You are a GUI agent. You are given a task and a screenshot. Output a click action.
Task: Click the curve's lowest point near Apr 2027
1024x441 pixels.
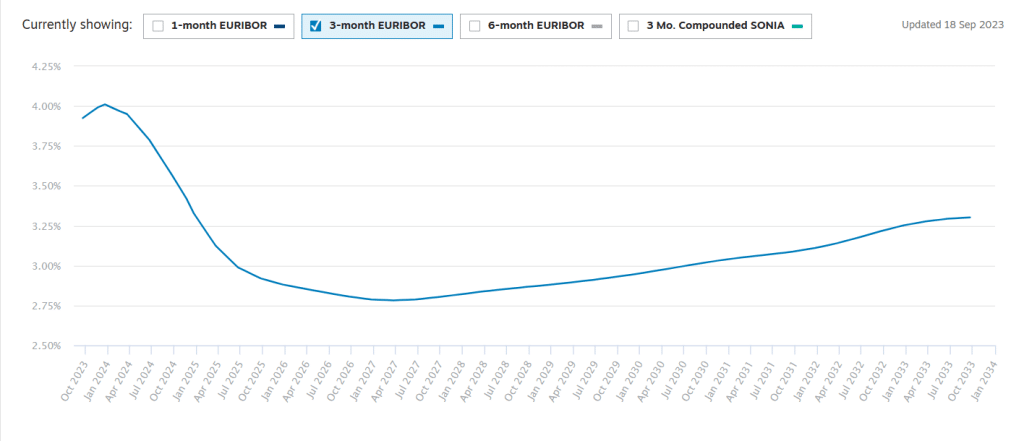click(x=394, y=300)
